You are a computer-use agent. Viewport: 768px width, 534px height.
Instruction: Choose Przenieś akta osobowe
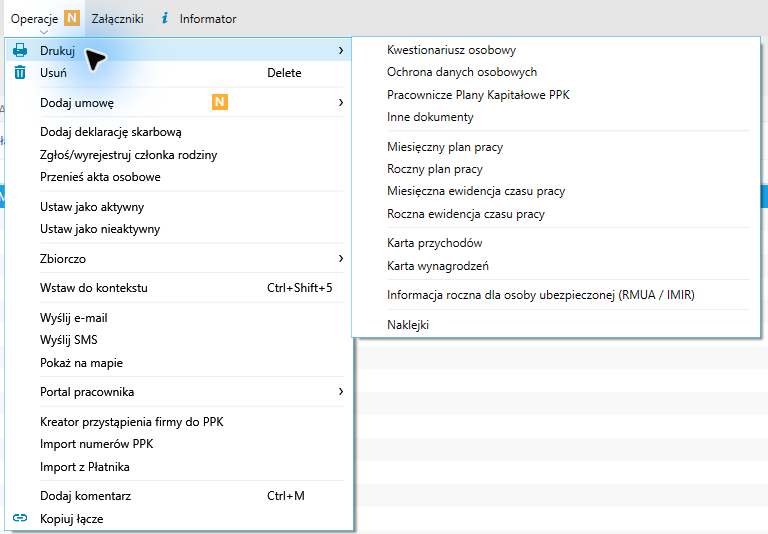pos(179,177)
